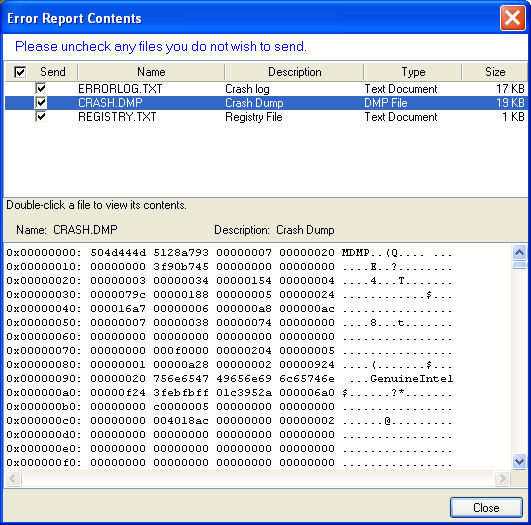Click the hex value c0000005
531x525 pixels.
[181, 406]
